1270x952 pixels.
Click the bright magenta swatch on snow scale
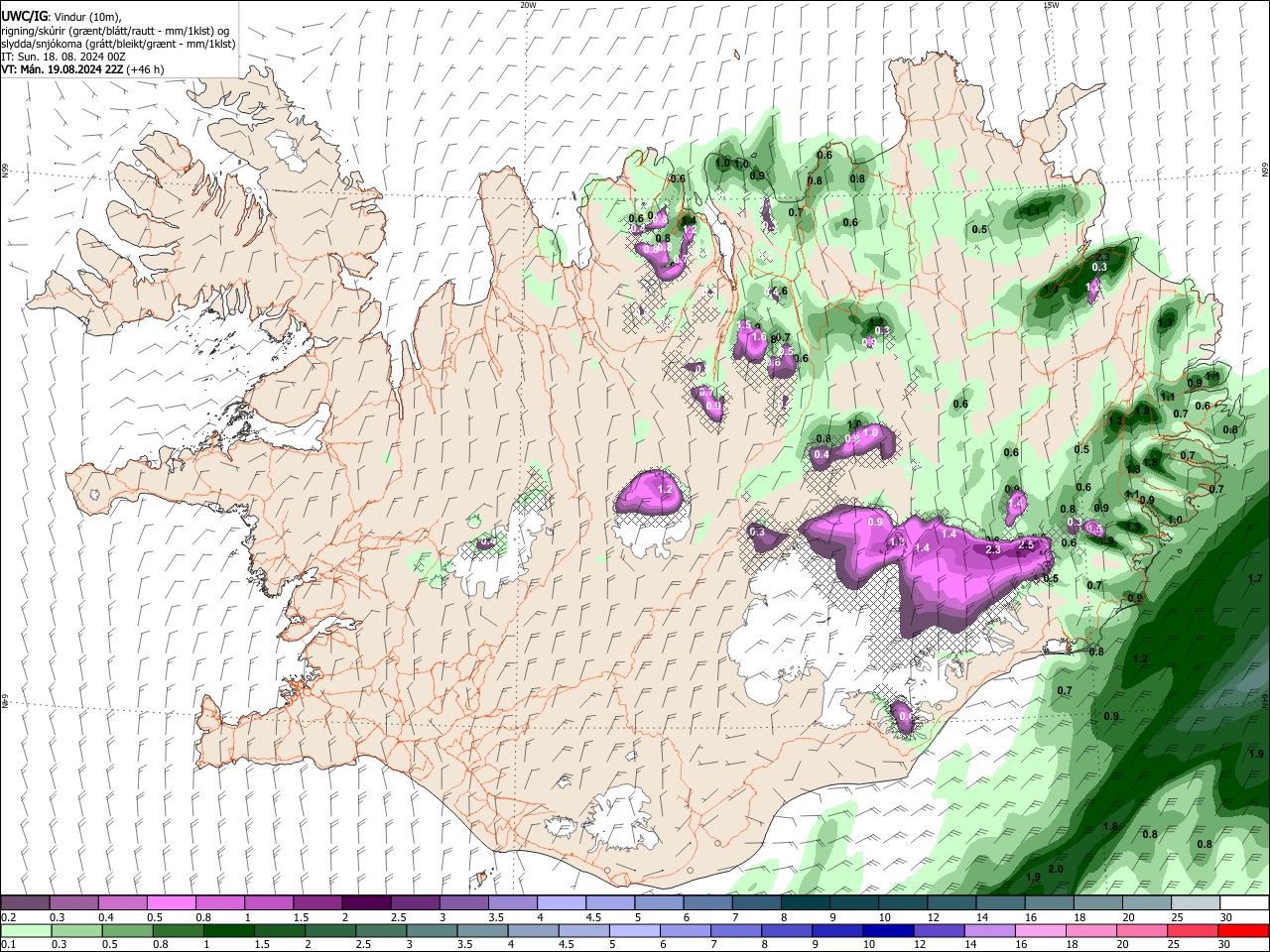click(x=172, y=902)
